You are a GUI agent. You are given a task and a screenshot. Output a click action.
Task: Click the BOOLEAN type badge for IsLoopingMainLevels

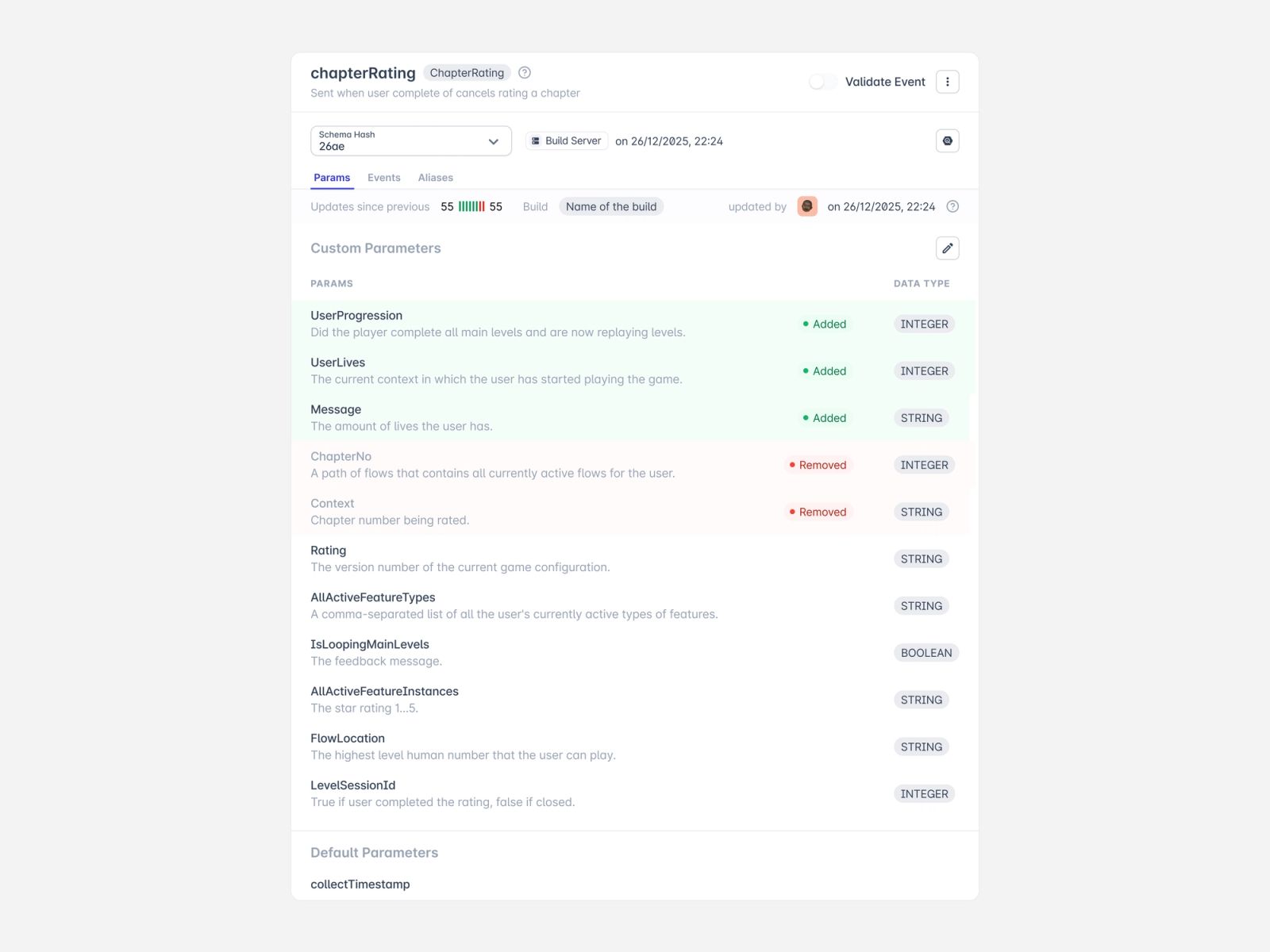tap(926, 653)
